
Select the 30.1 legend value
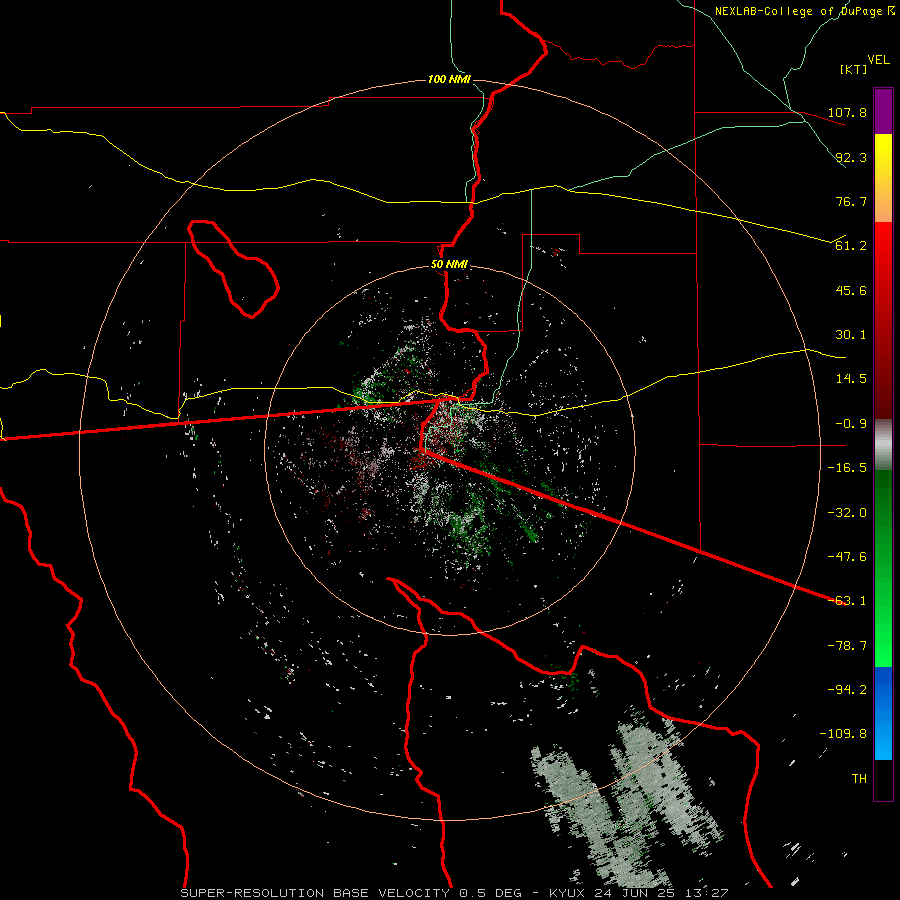point(851,335)
